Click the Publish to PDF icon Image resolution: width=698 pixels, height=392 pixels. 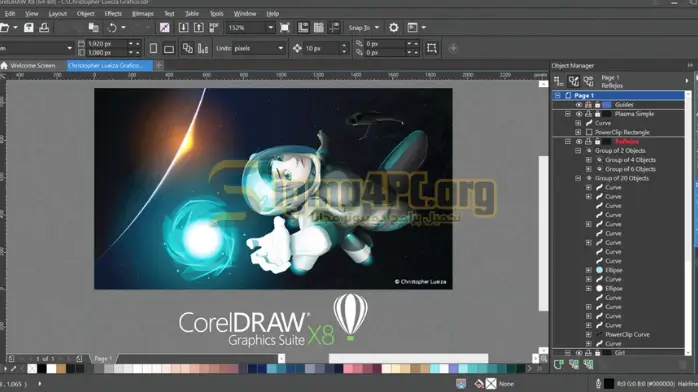pyautogui.click(x=214, y=28)
